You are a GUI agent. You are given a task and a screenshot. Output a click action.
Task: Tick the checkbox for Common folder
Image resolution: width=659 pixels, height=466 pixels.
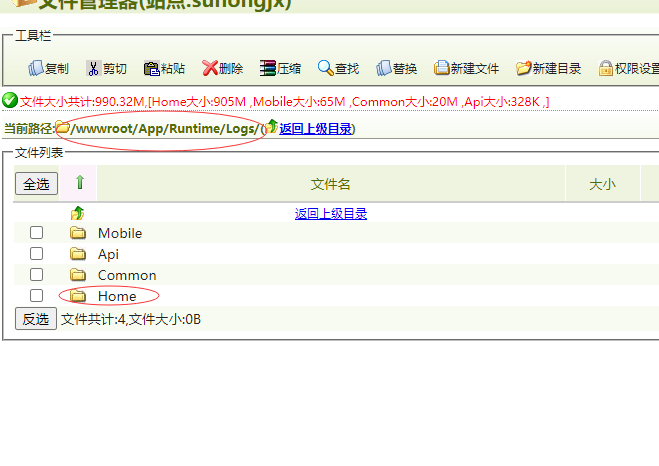click(x=37, y=274)
